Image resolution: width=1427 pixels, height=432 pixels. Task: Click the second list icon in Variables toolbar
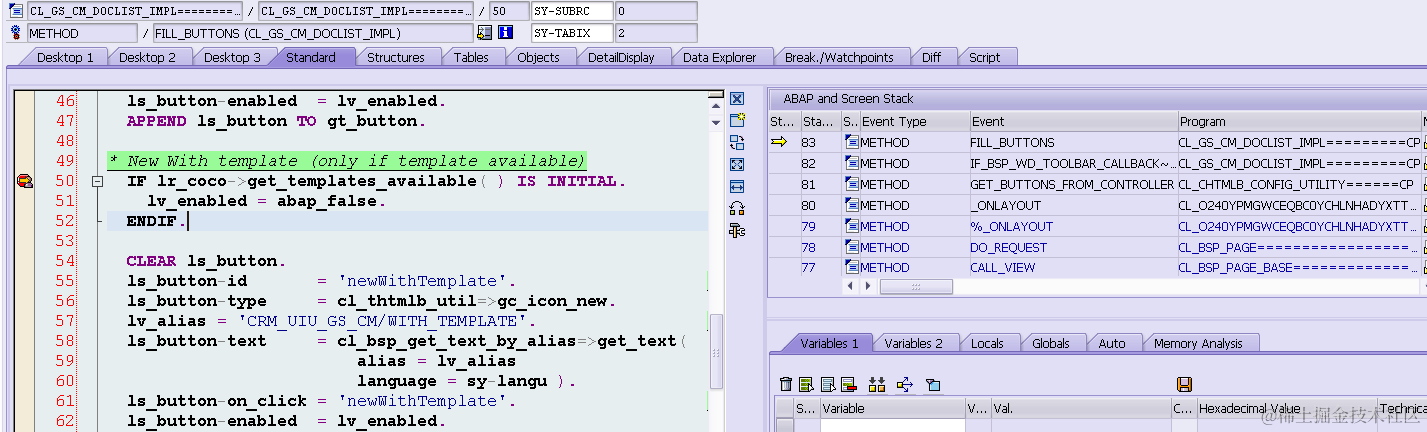click(827, 384)
